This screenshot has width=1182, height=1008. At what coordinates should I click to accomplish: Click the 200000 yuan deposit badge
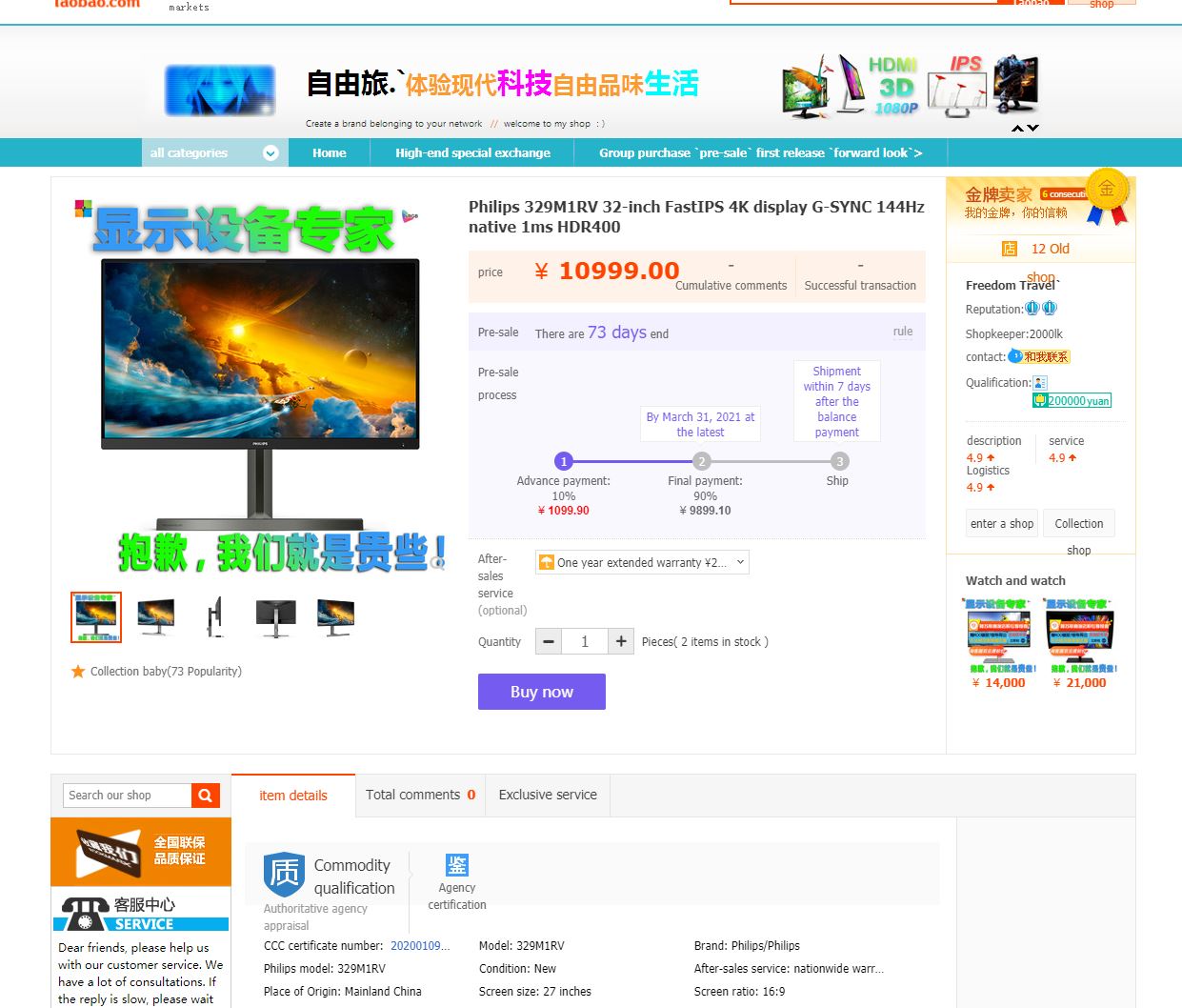pyautogui.click(x=1072, y=401)
